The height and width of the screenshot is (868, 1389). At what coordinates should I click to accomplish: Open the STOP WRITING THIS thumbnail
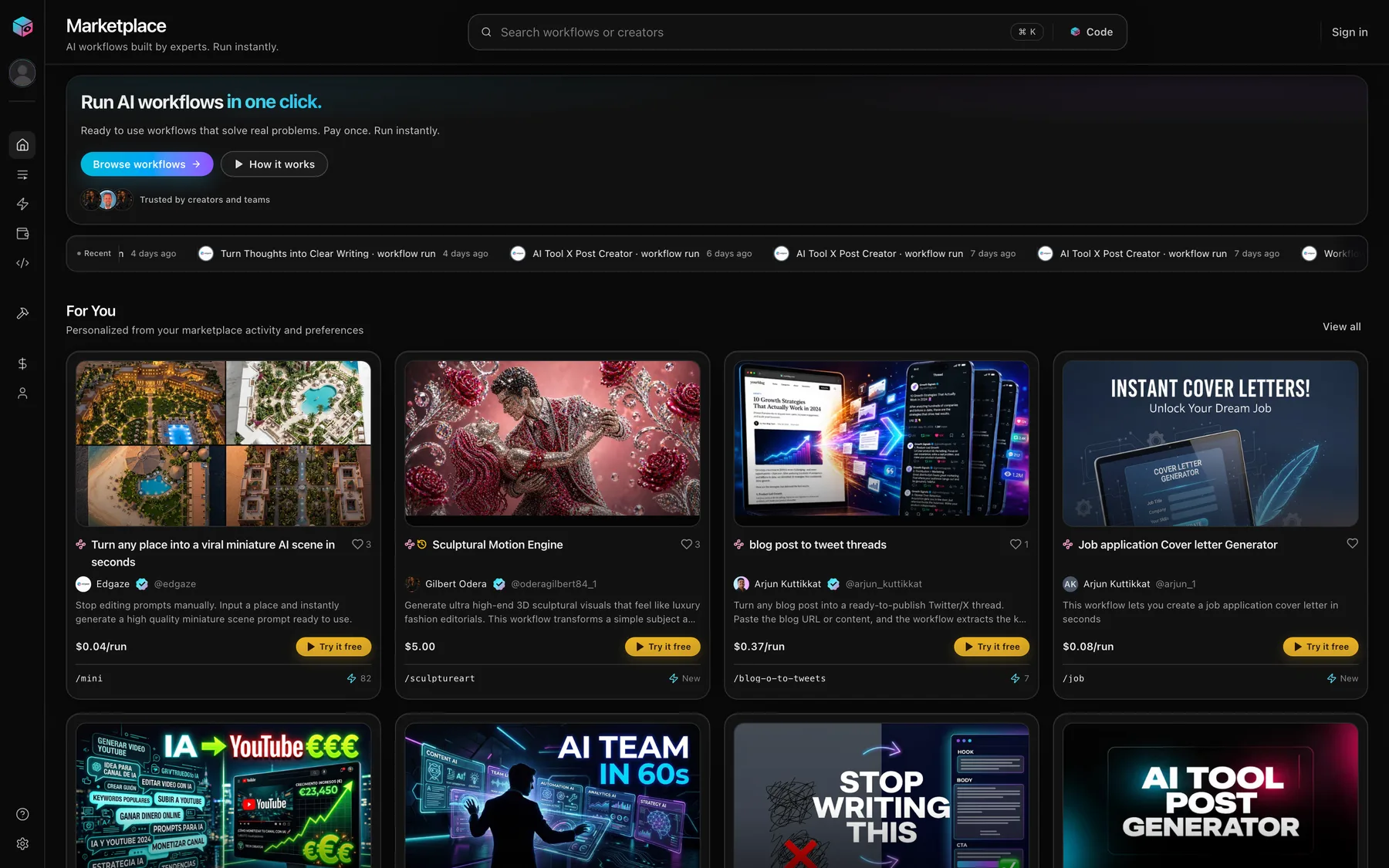tap(881, 795)
